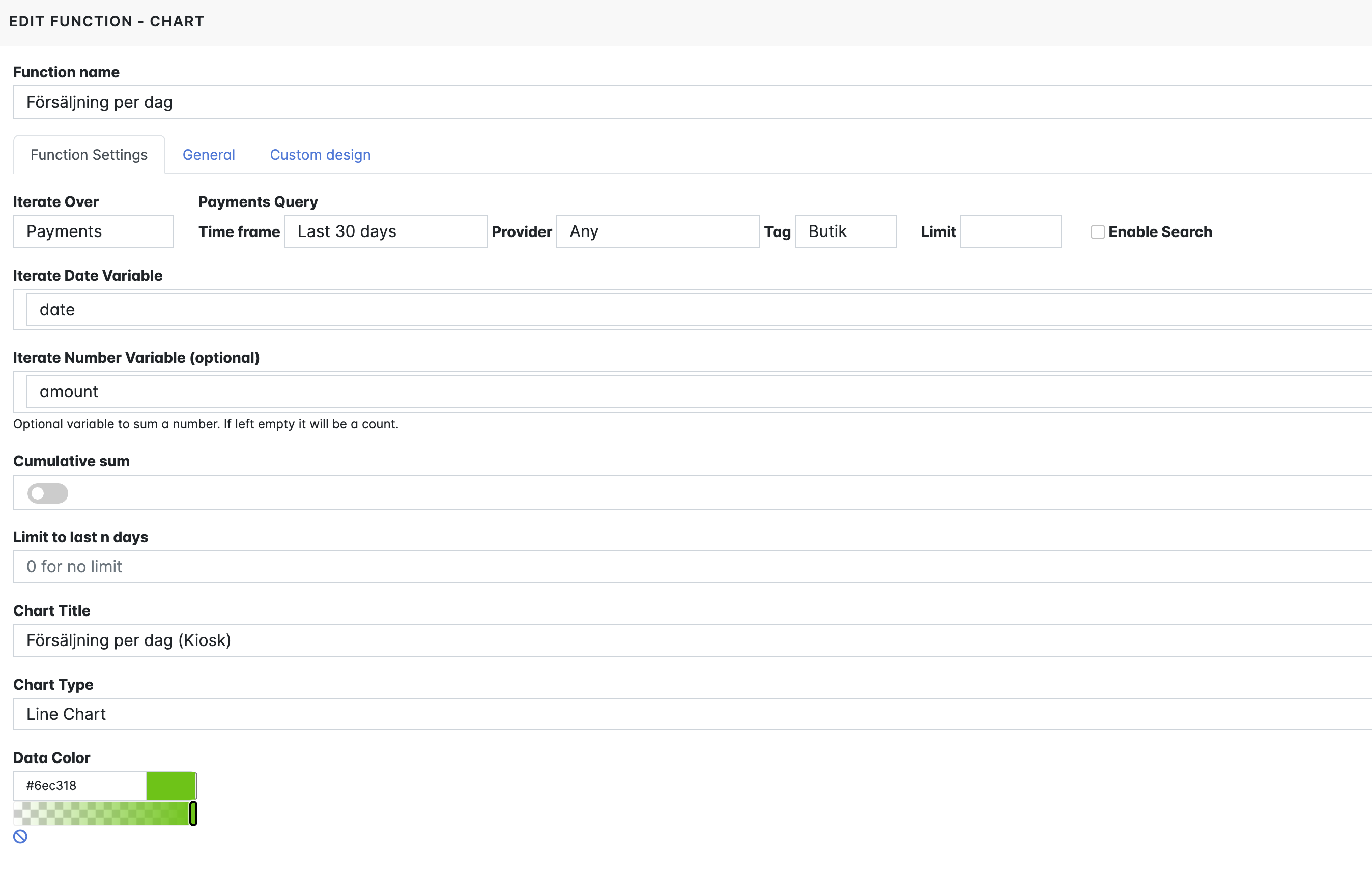The width and height of the screenshot is (1372, 878).
Task: Click the Chart Title input field
Action: pyautogui.click(x=684, y=640)
